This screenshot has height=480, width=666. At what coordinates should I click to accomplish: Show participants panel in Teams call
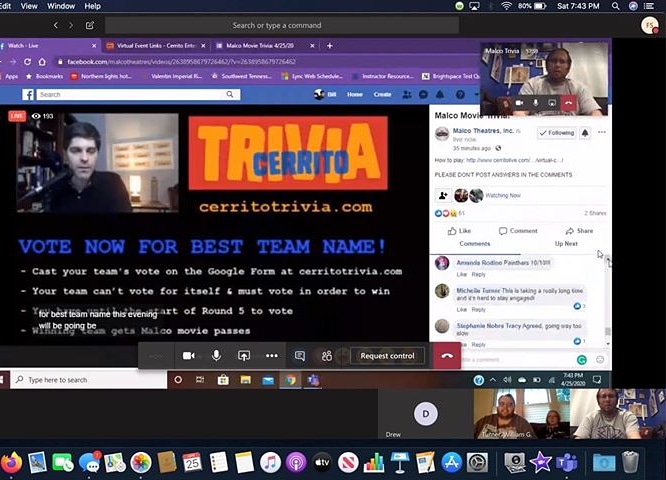tap(327, 356)
